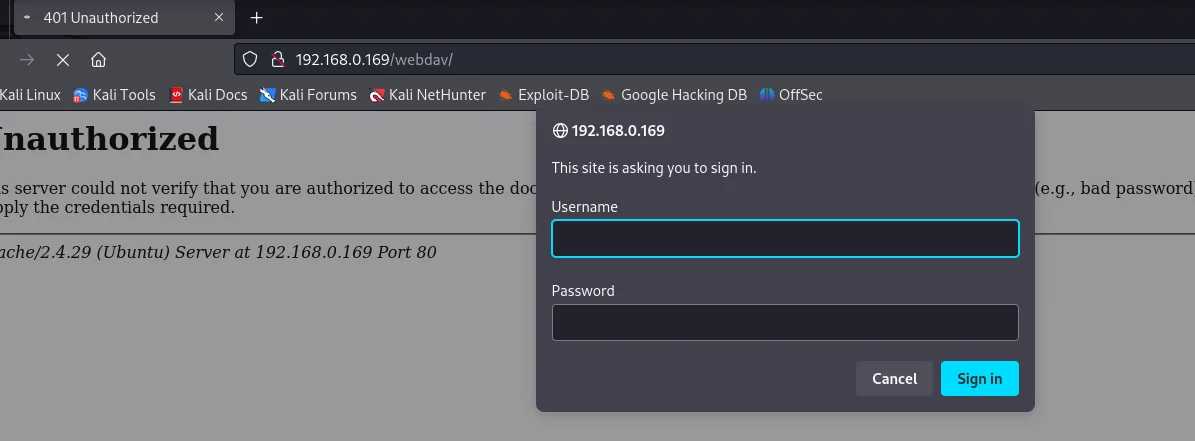Open the Kali Forums bookmark

pyautogui.click(x=308, y=95)
